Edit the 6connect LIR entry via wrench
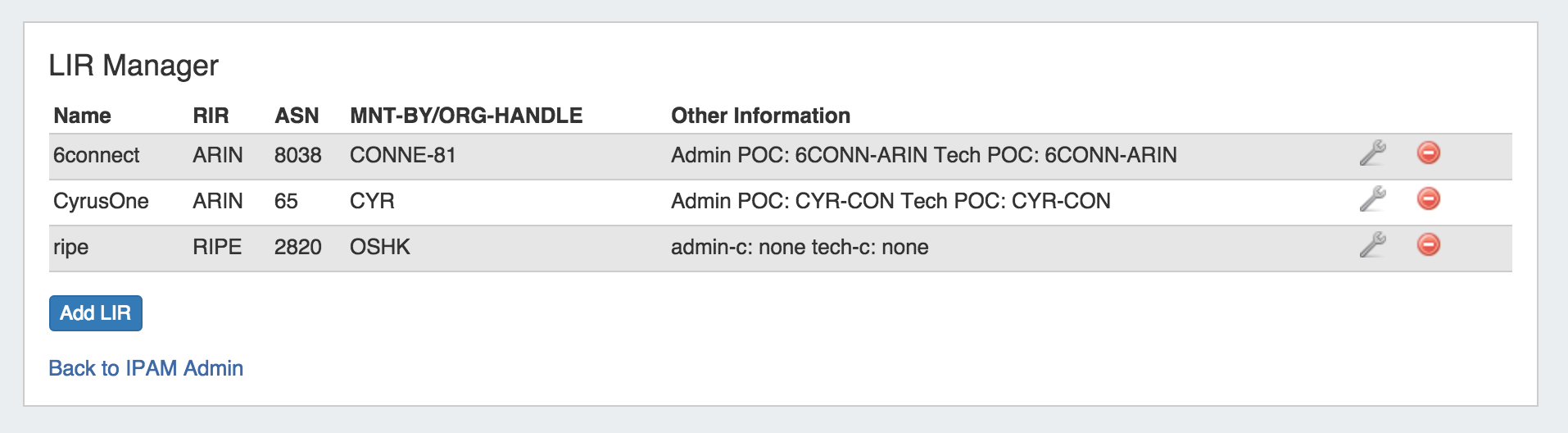 pyautogui.click(x=1372, y=153)
